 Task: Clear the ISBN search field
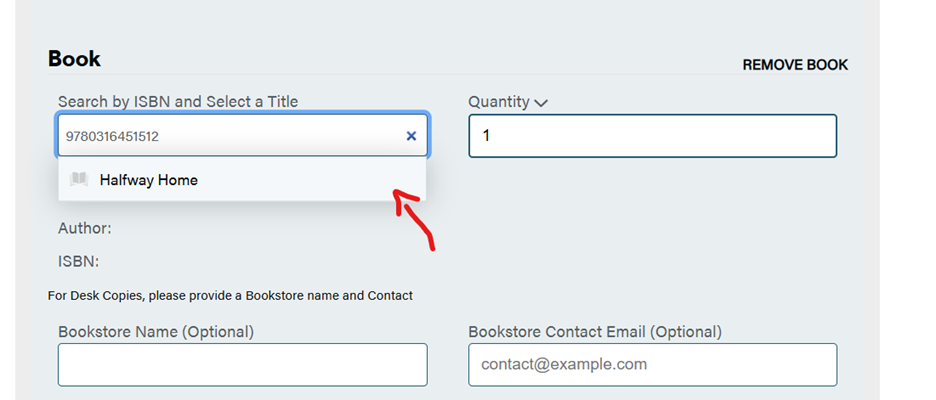[x=411, y=136]
